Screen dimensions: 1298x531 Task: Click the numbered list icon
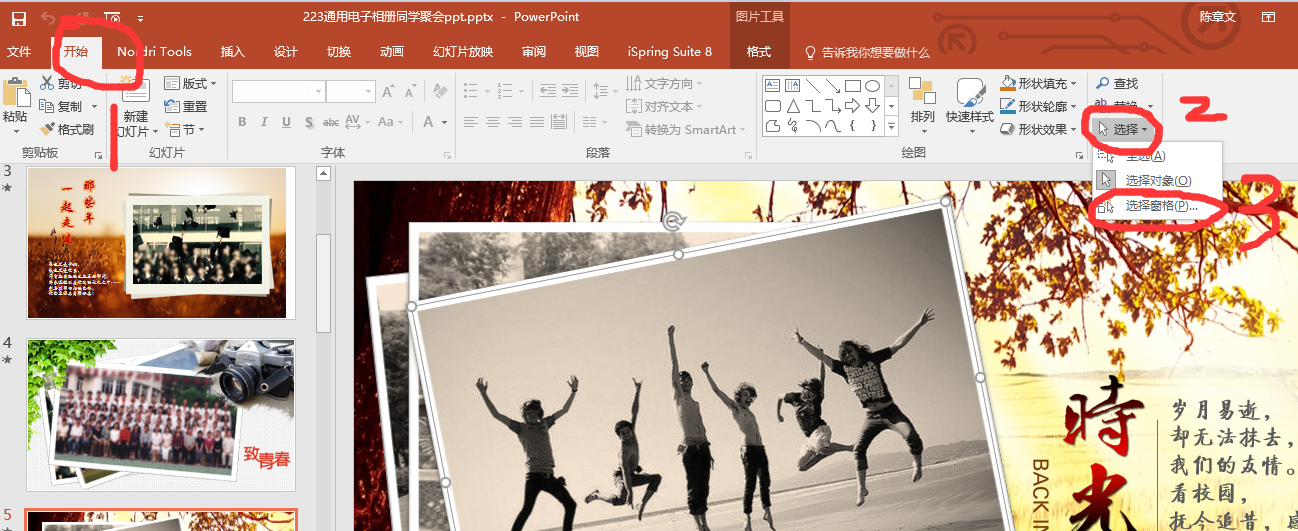coord(507,91)
